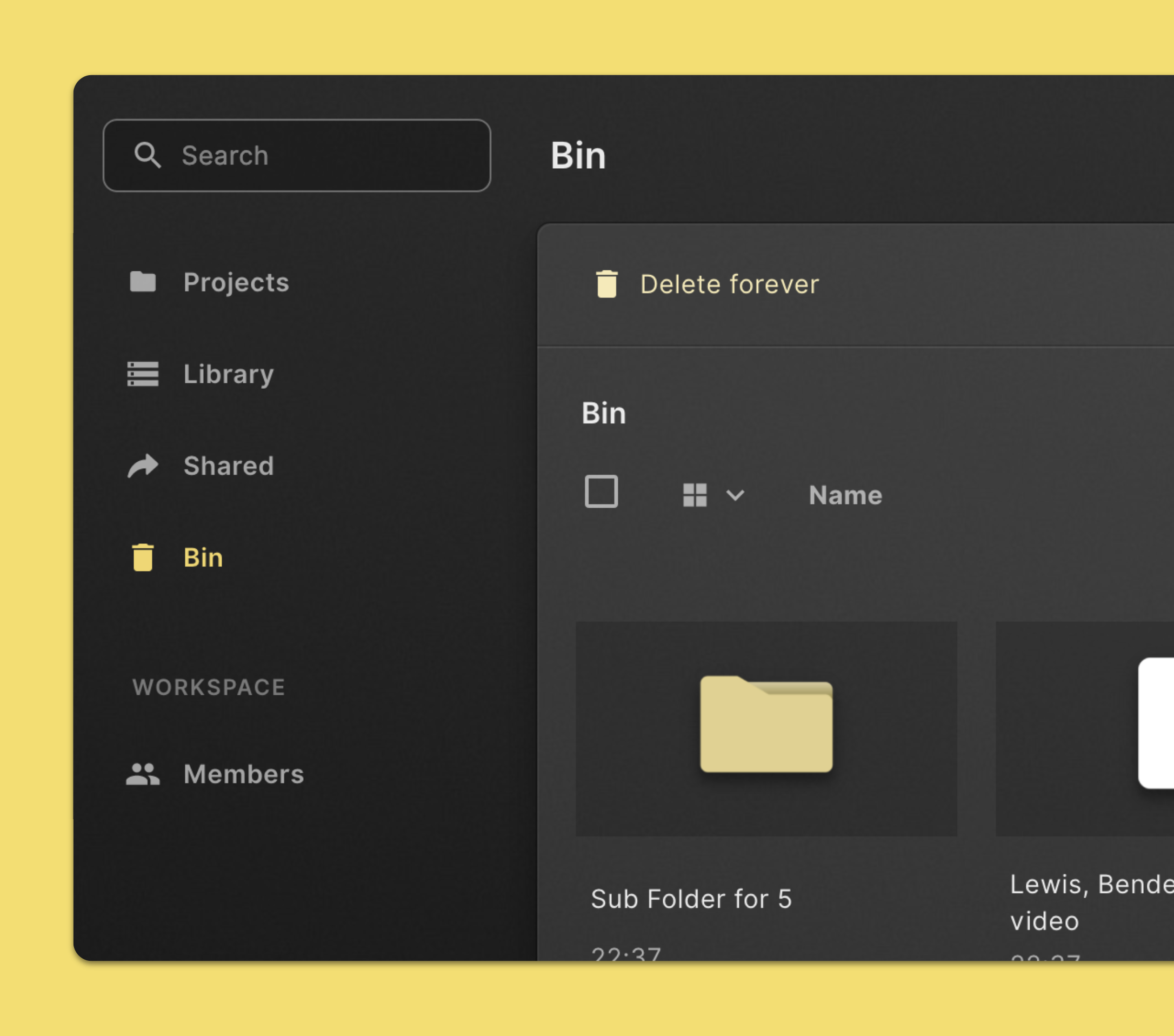Viewport: 1174px width, 1036px height.
Task: Click the Projects folder icon in sidebar
Action: (x=143, y=282)
